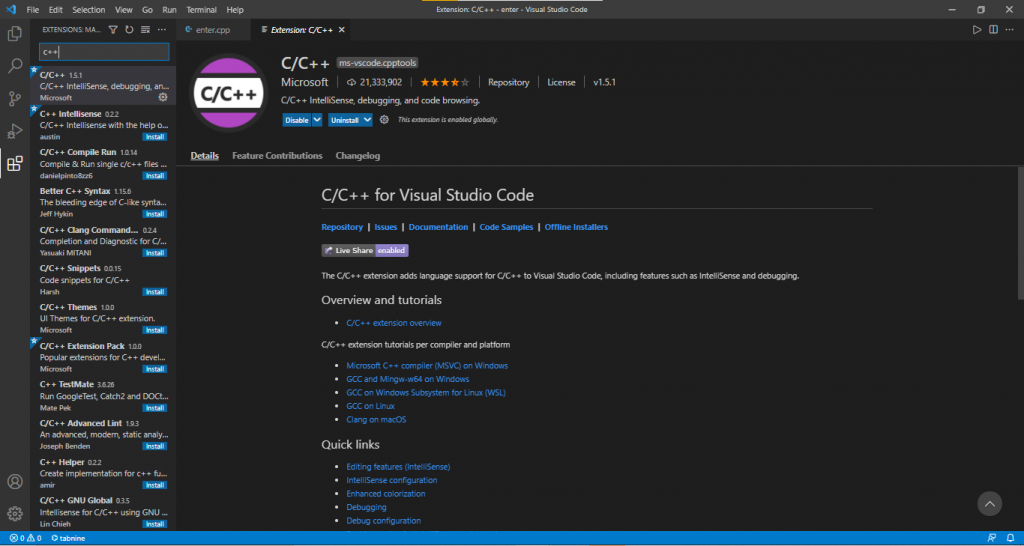Install C++ TestMate extension
Screen dimensions: 1024x546
(155, 408)
